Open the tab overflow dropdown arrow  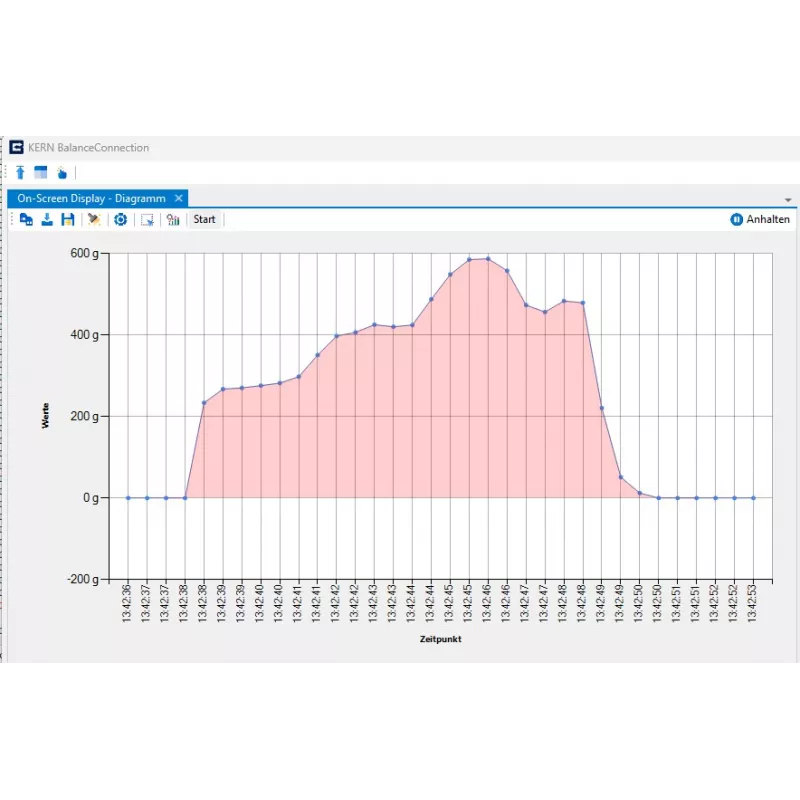pyautogui.click(x=788, y=199)
